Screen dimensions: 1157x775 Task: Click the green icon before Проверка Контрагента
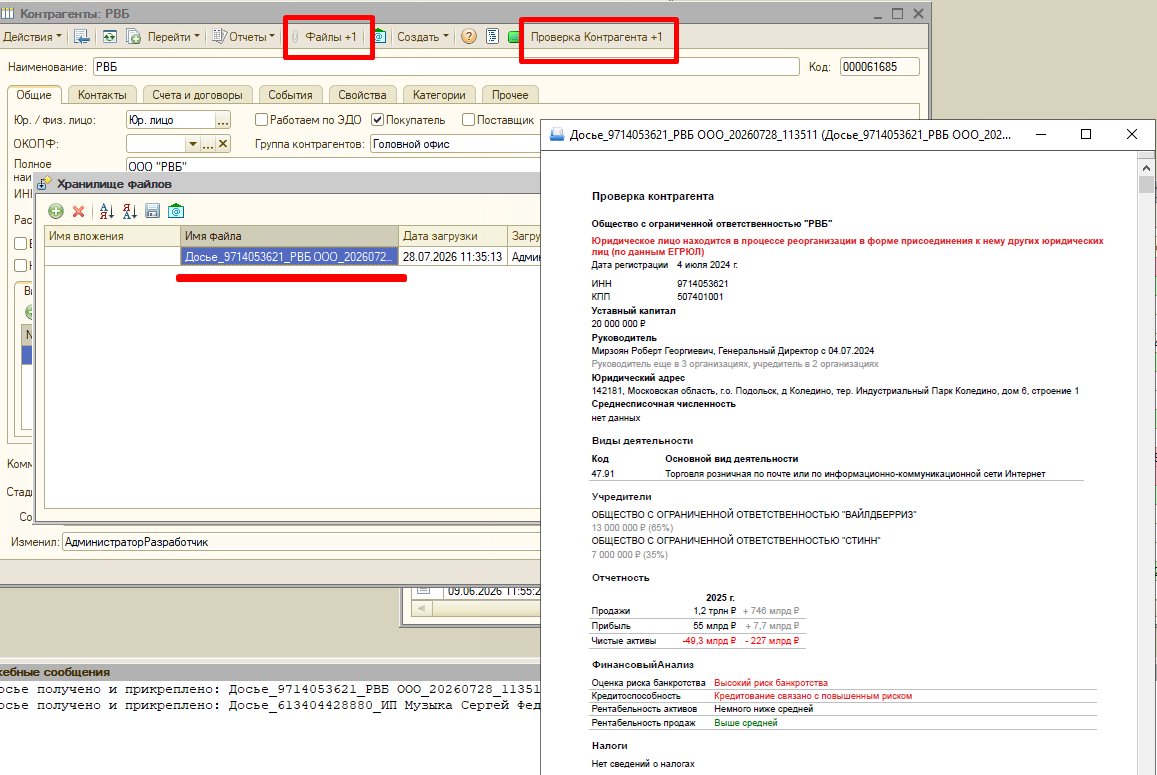(x=514, y=37)
